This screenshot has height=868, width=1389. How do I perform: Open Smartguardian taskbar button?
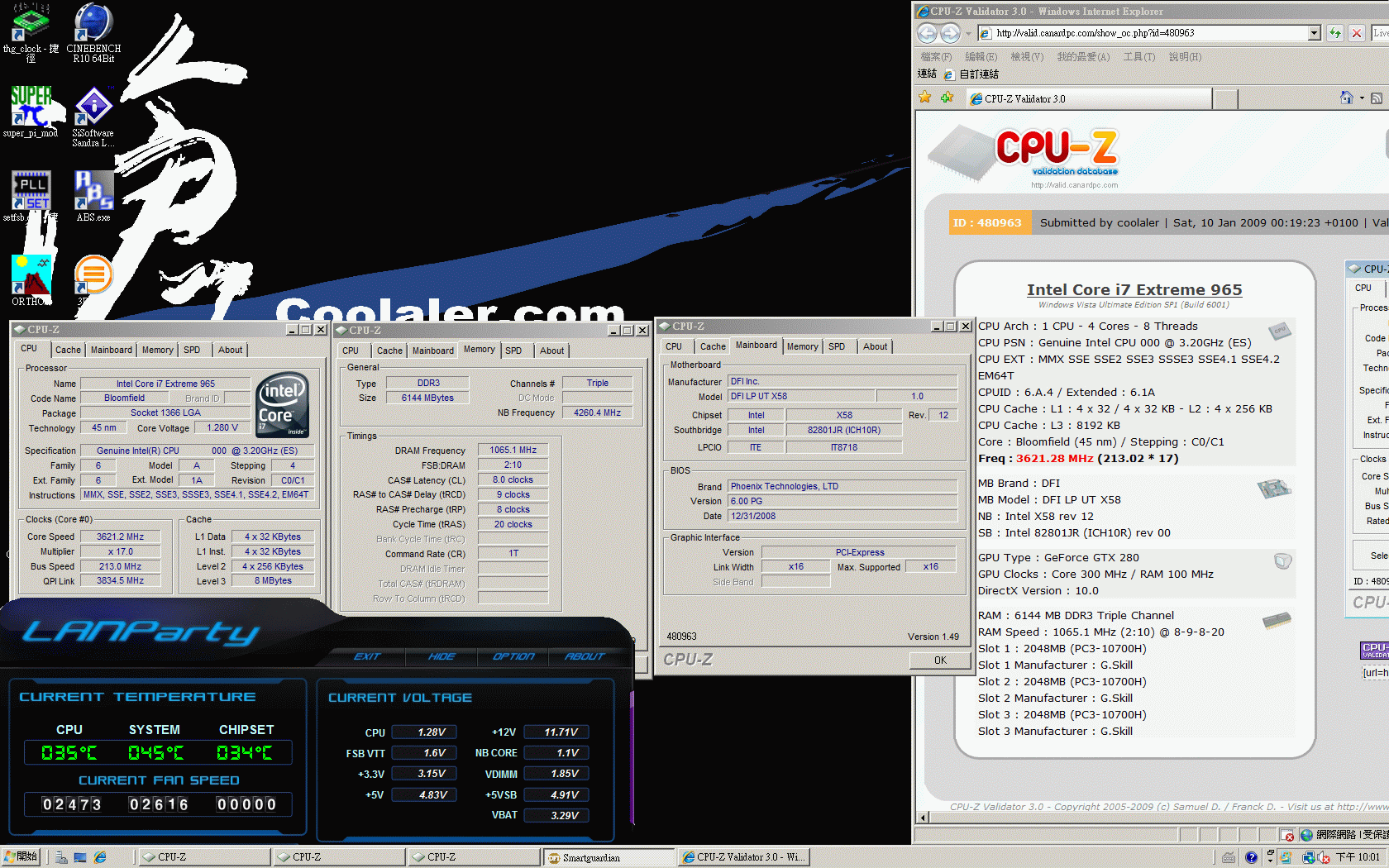coord(608,857)
